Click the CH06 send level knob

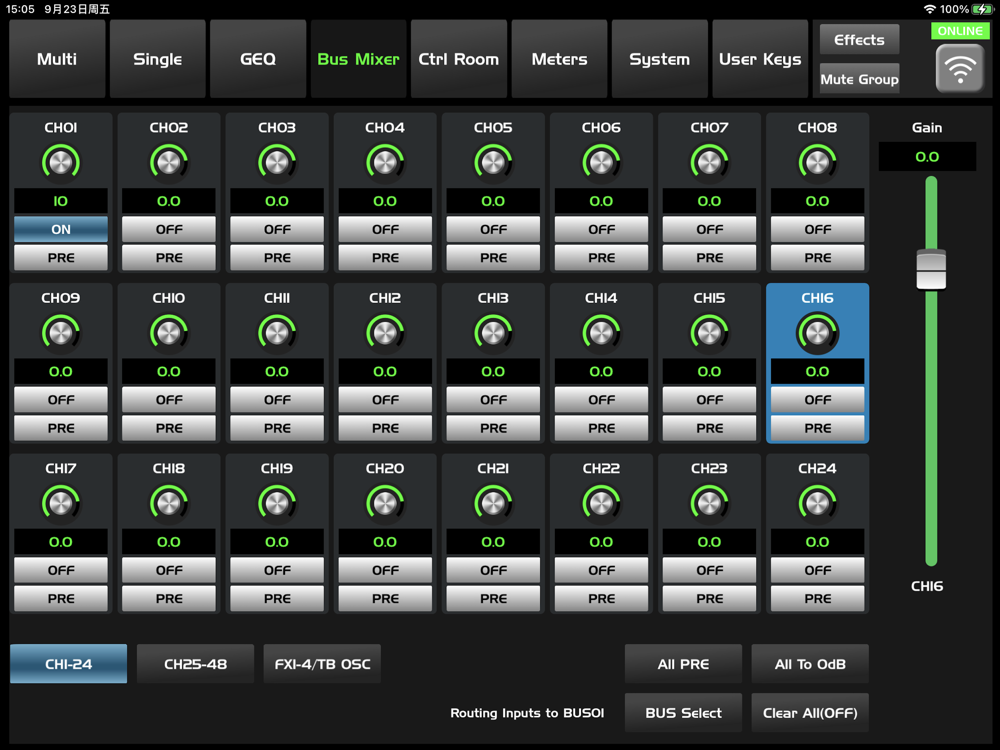[x=601, y=163]
